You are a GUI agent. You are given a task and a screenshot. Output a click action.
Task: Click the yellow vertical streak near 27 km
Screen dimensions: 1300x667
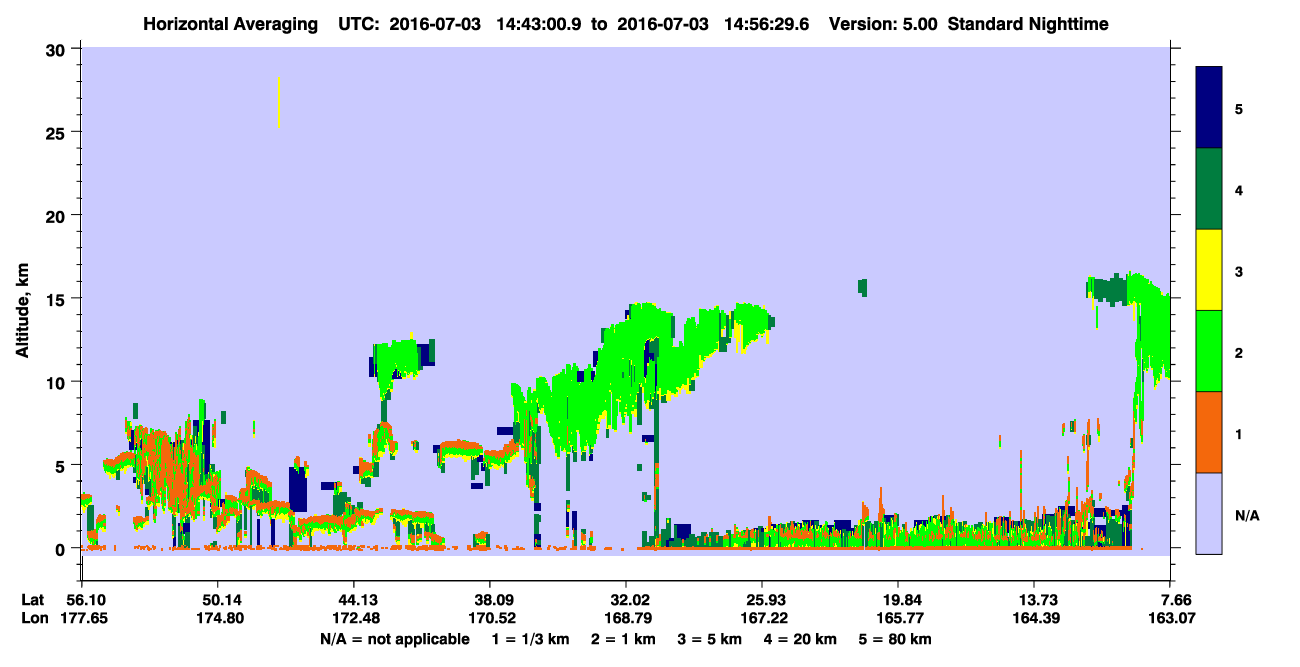(278, 102)
